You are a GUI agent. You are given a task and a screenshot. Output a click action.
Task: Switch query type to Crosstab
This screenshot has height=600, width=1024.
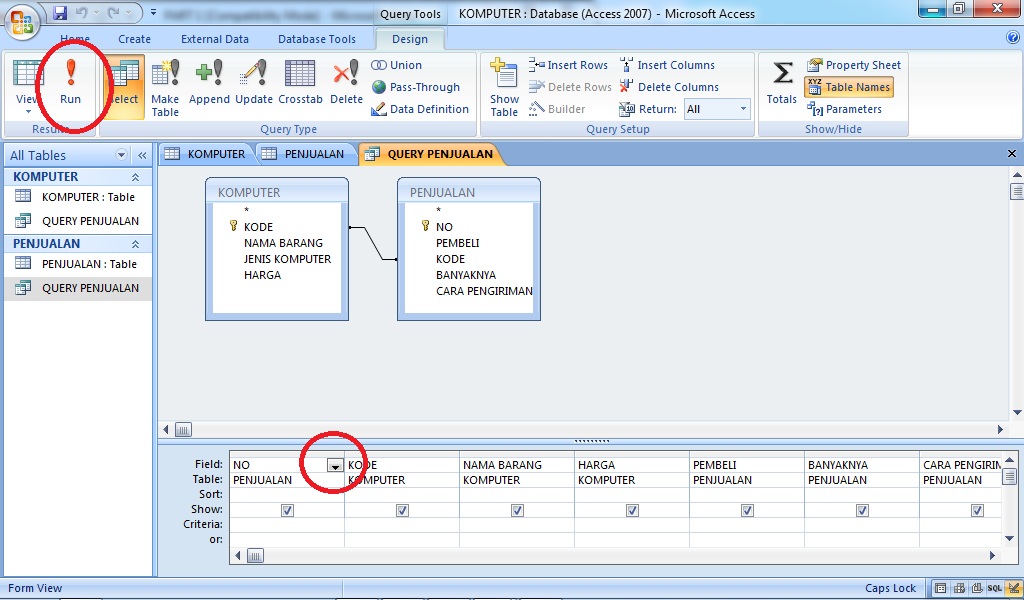(300, 85)
